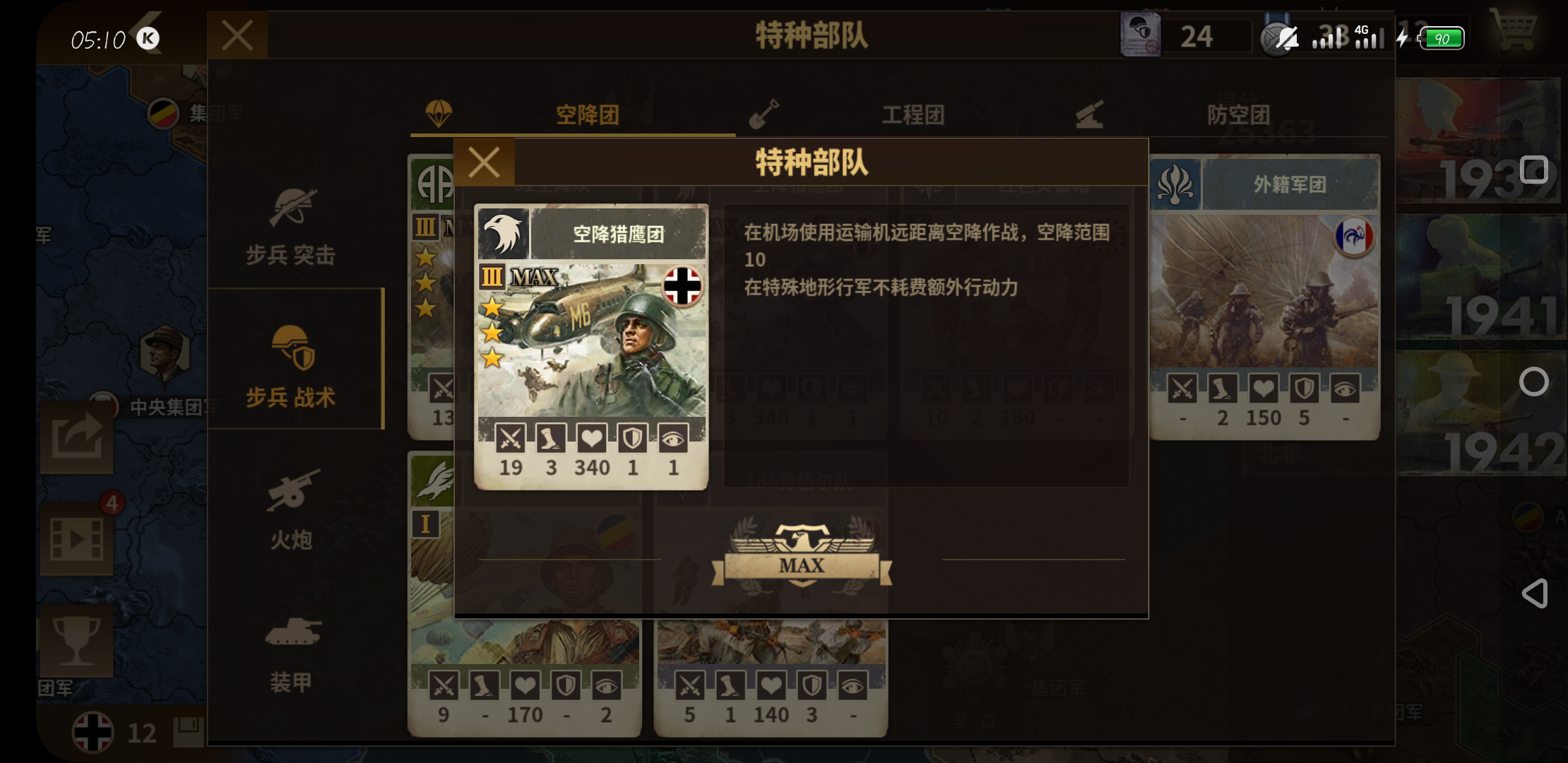Screen dimensions: 1568x763
Task: Click the eagle emblem on unit card
Action: (x=504, y=232)
